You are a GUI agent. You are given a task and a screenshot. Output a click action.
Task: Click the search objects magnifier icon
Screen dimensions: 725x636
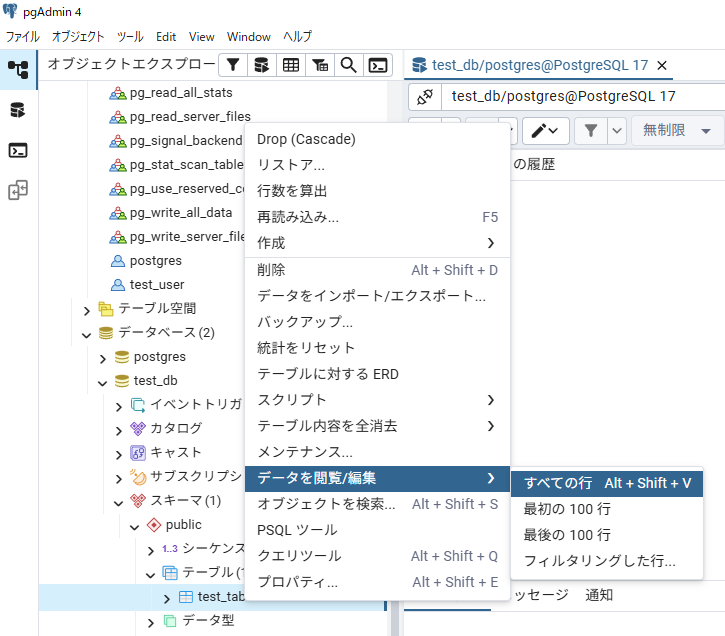coord(349,65)
